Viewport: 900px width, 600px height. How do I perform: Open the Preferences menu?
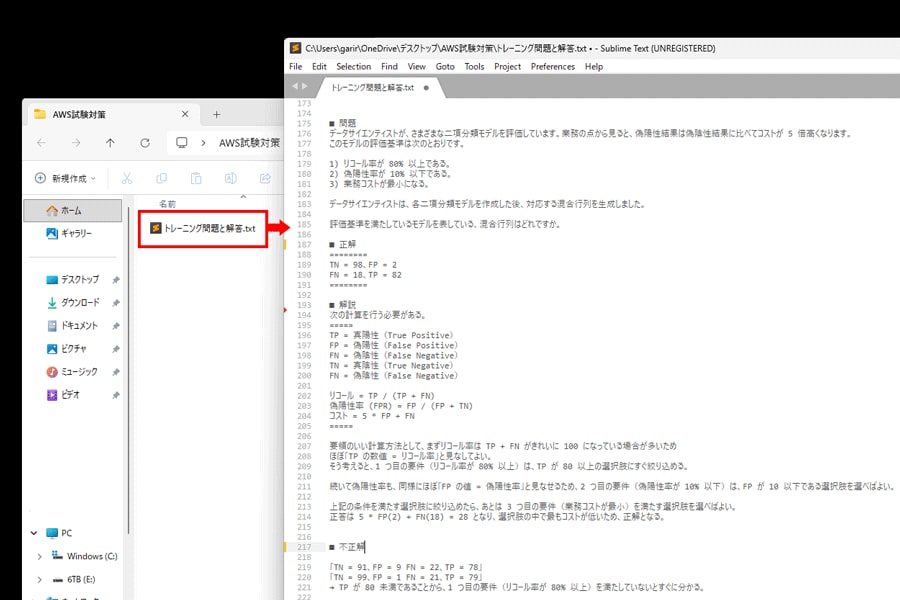click(x=553, y=67)
